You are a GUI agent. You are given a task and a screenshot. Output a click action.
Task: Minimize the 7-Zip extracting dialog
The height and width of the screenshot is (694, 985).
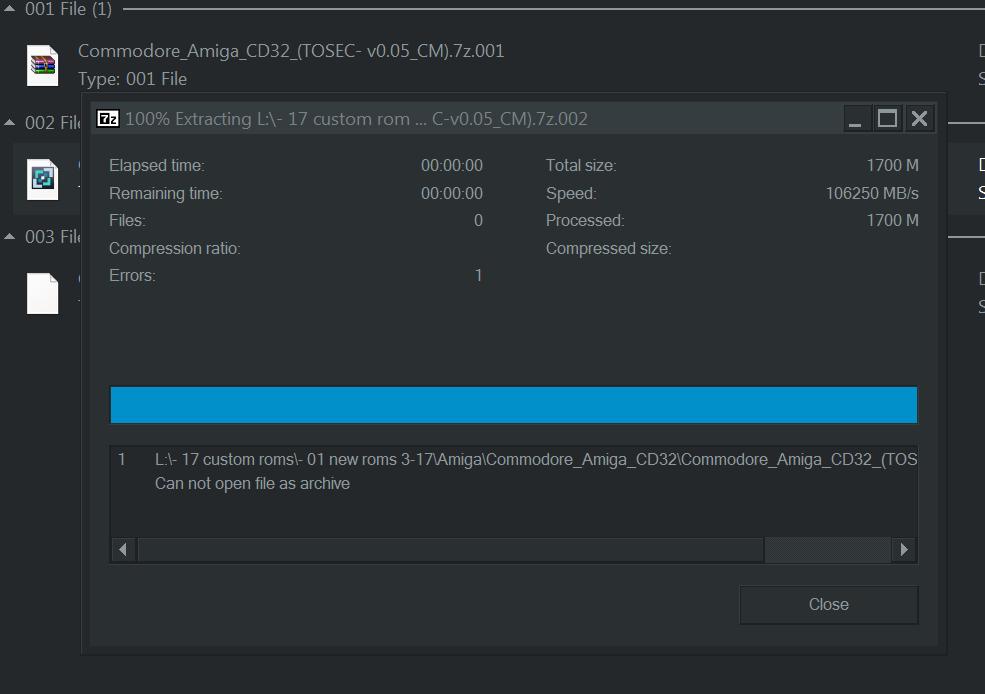pyautogui.click(x=855, y=119)
